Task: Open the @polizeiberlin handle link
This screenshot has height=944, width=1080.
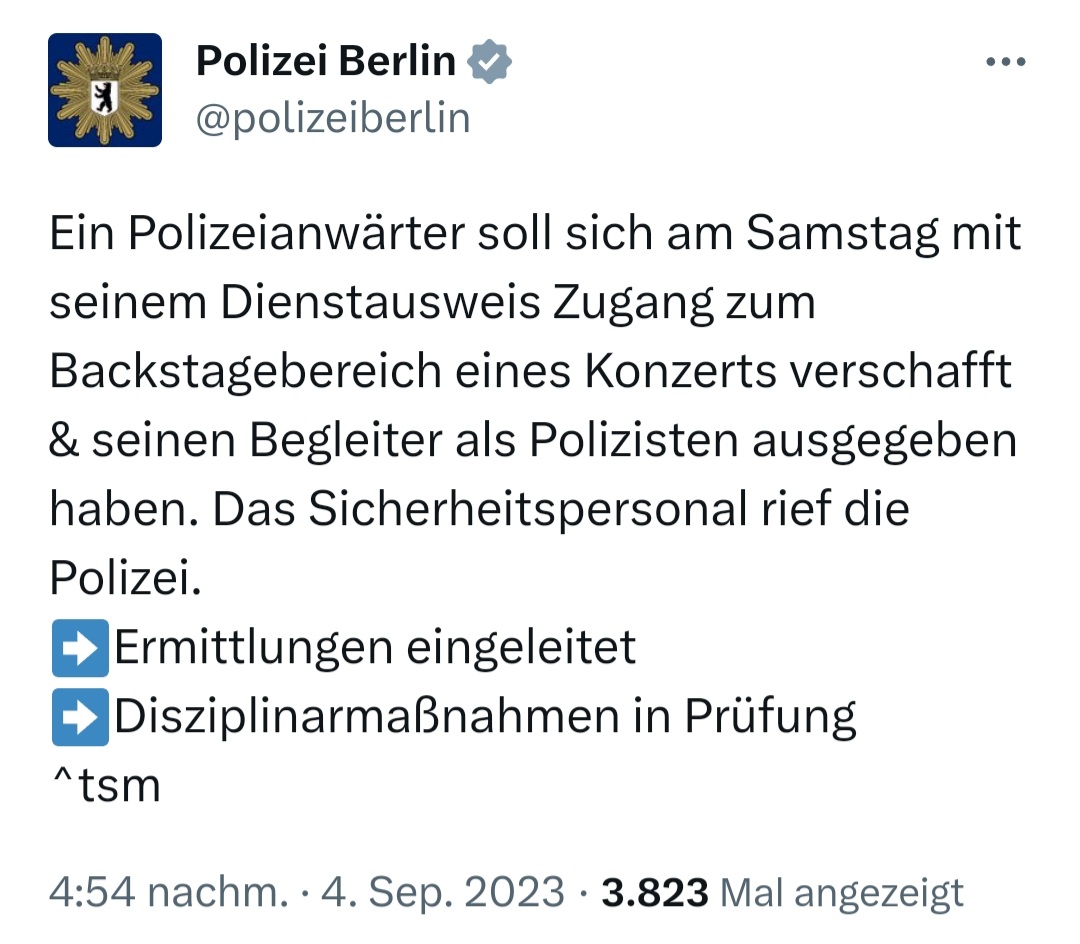Action: [333, 118]
